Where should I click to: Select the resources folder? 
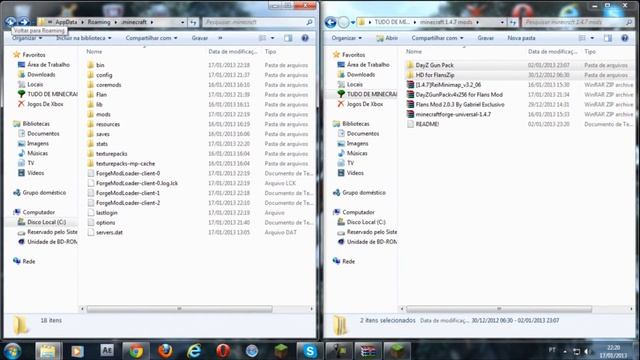point(108,124)
